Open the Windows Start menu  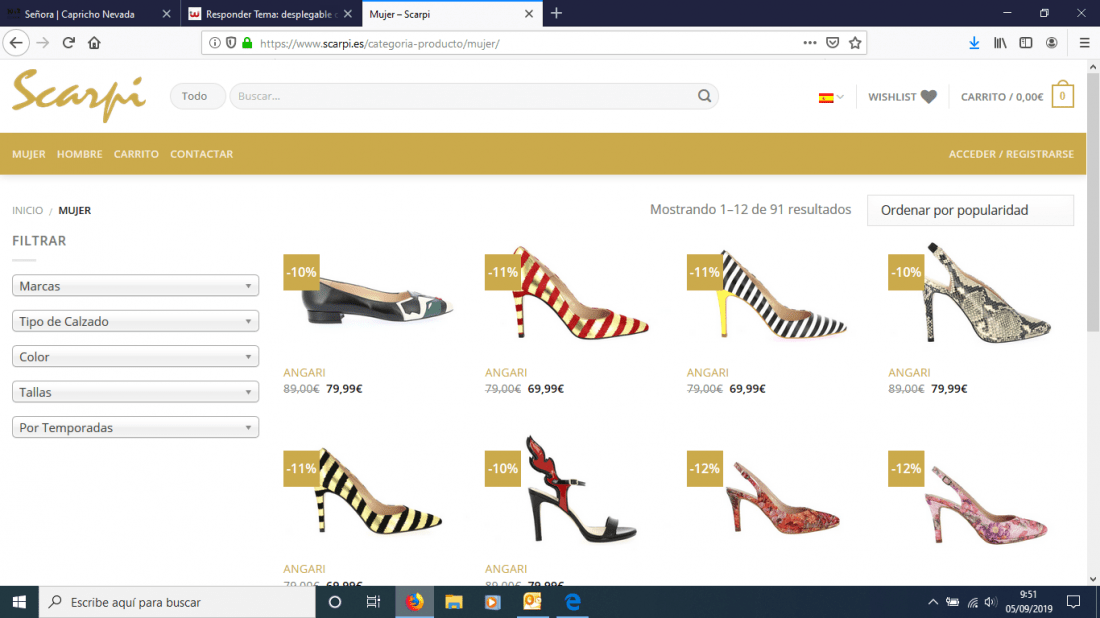[19, 602]
